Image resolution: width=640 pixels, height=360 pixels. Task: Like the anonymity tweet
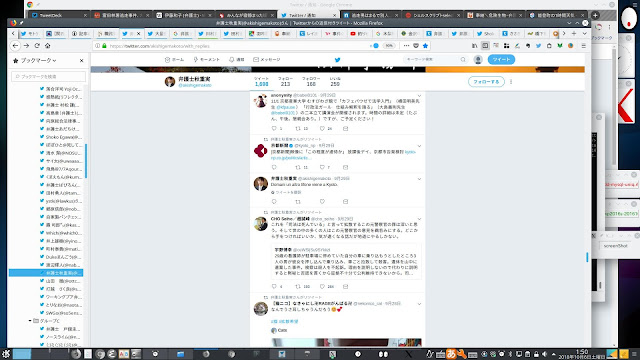pyautogui.click(x=322, y=129)
